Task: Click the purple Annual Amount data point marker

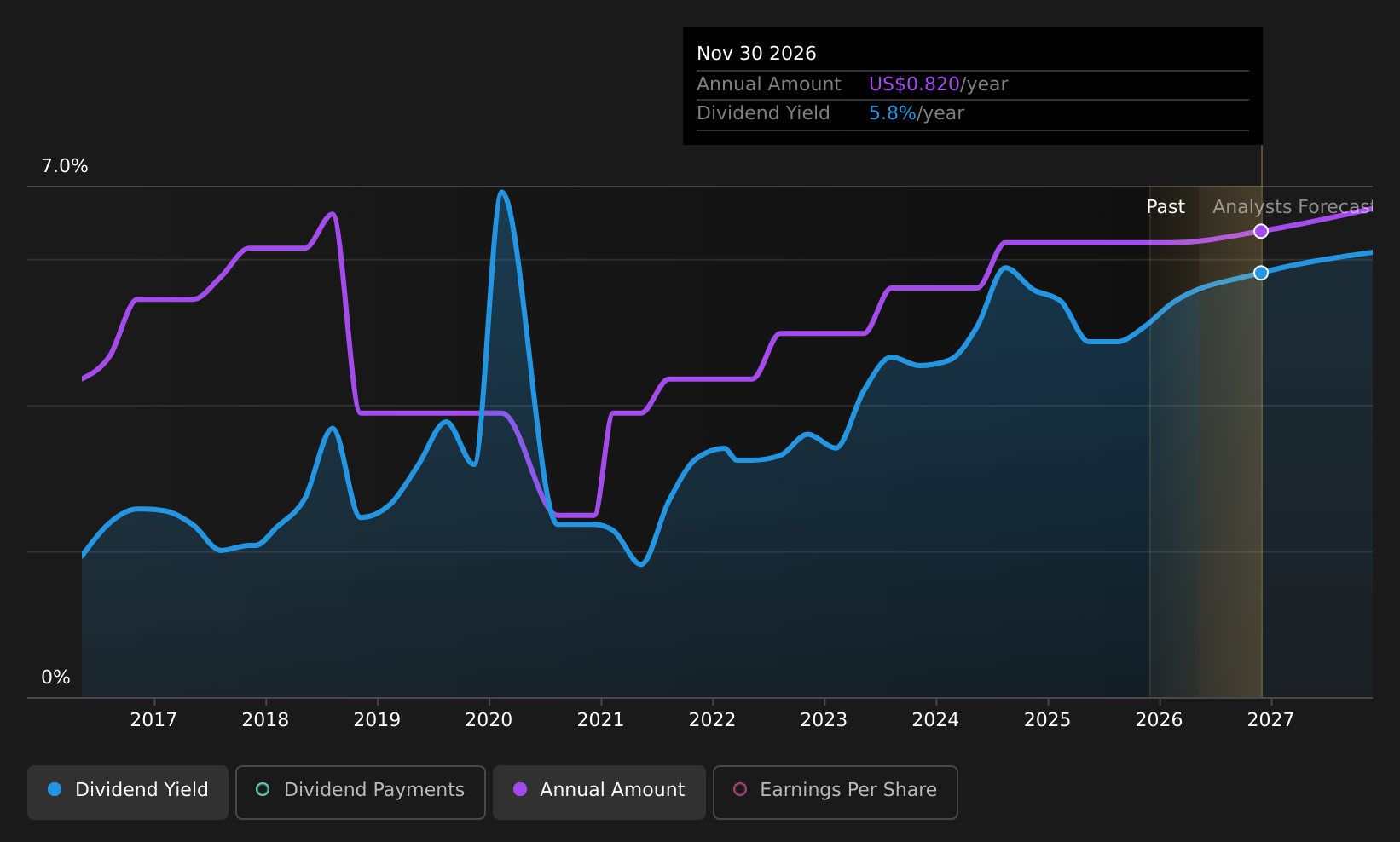Action: [x=1261, y=231]
